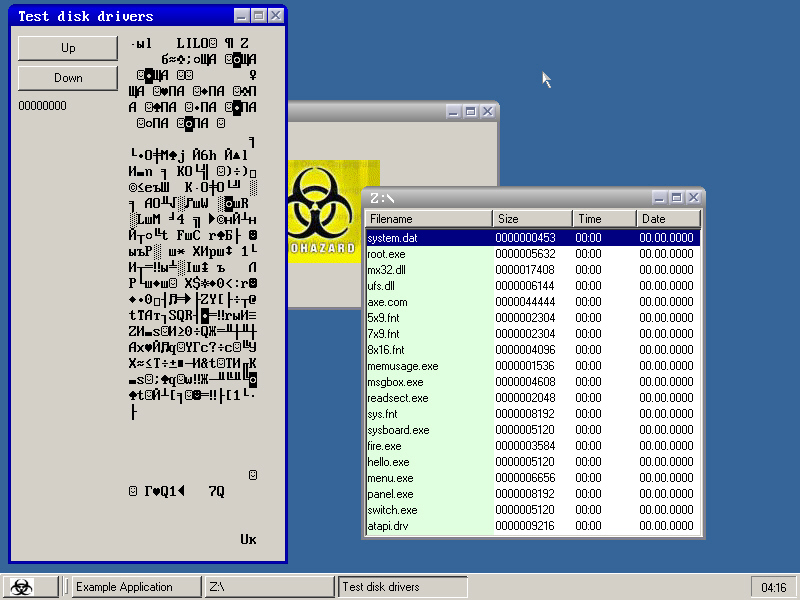
Task: Click the biohazard logo image
Action: [324, 211]
